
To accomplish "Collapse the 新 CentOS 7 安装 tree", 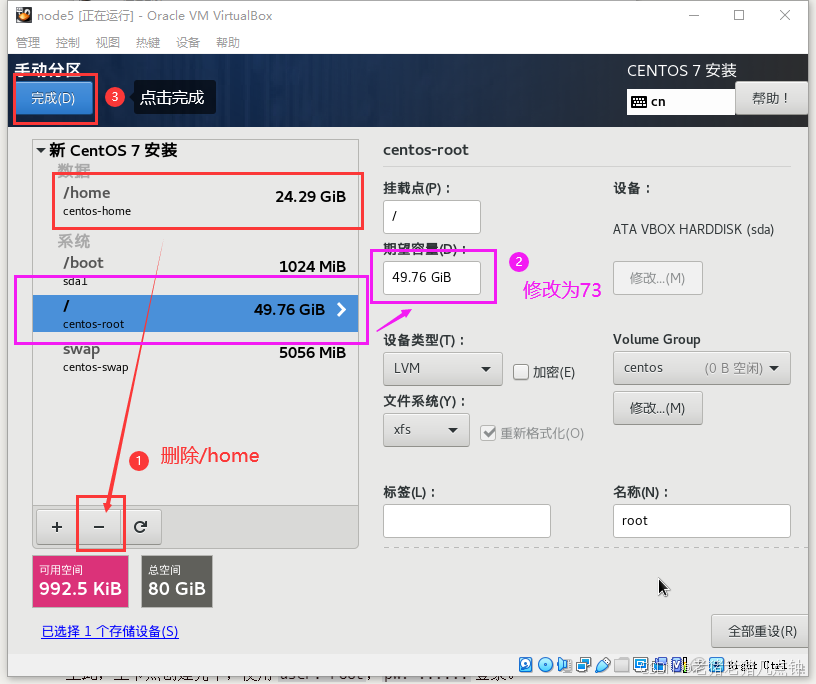I will pos(41,150).
